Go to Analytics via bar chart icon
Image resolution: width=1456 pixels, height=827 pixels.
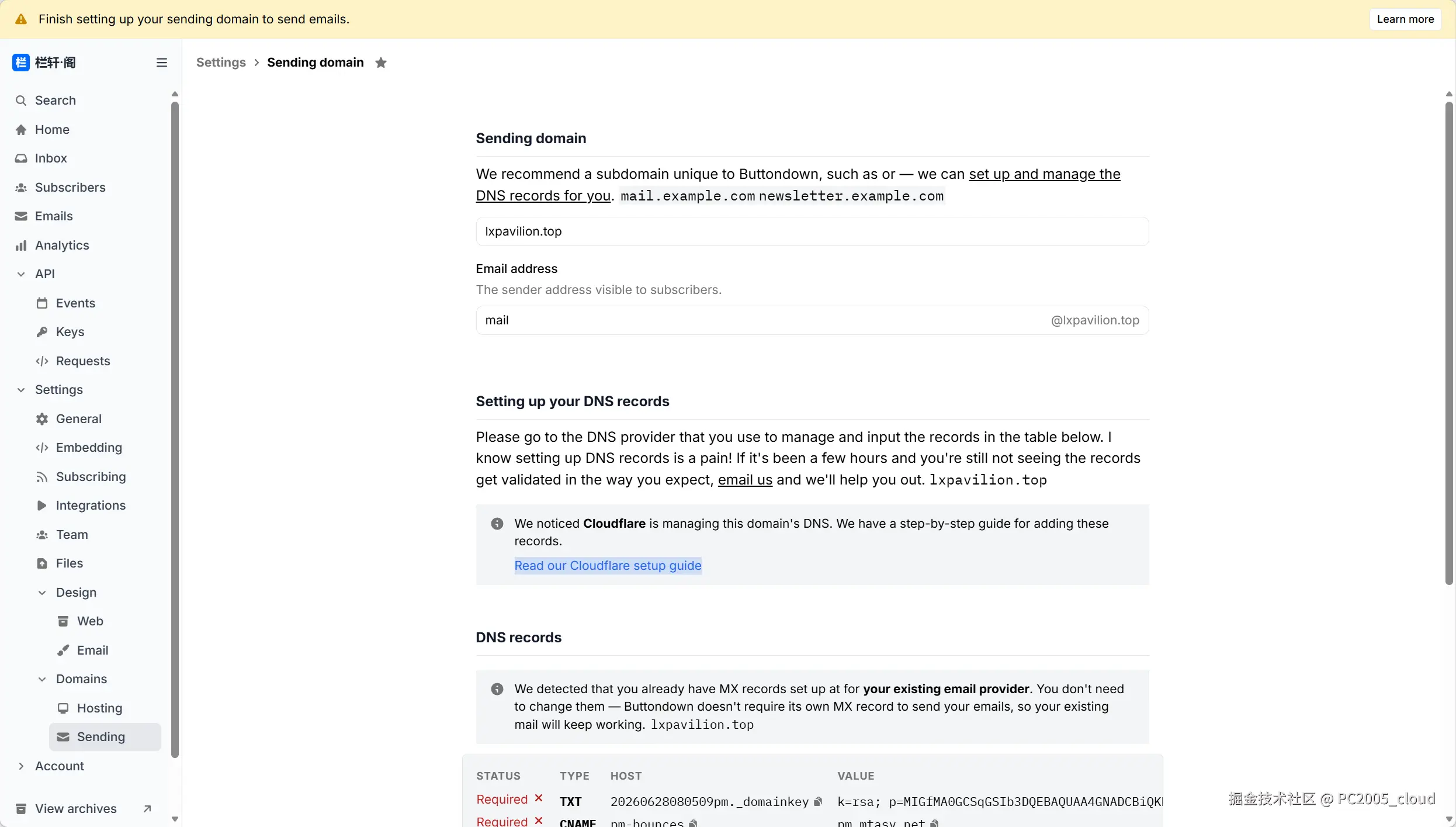click(21, 245)
